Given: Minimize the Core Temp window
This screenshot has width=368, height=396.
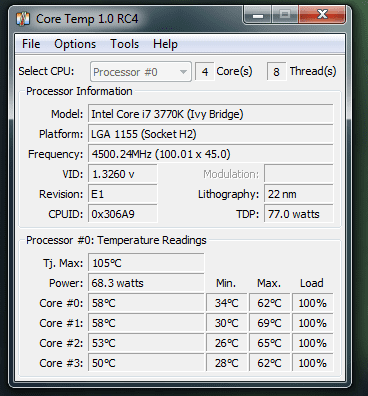Looking at the screenshot, I should point(258,15).
